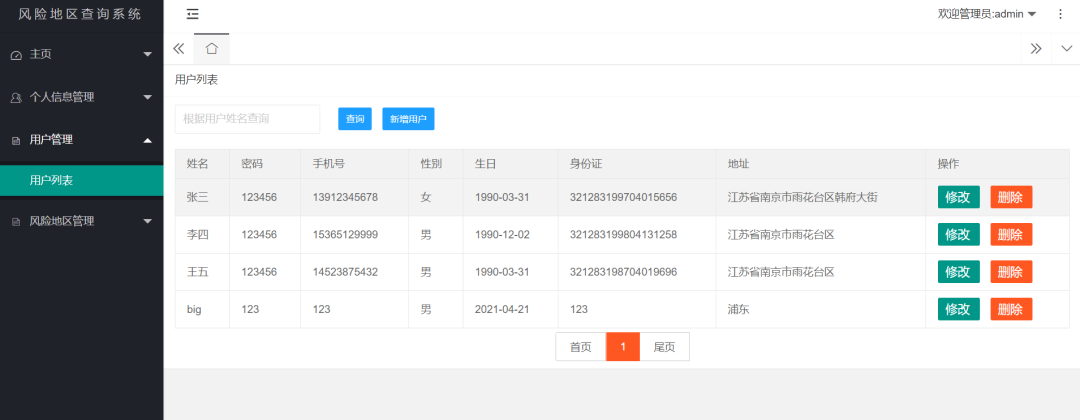Click address 江苏省南京市雨花台区韩府大街
Image resolution: width=1080 pixels, height=420 pixels.
[x=802, y=197]
